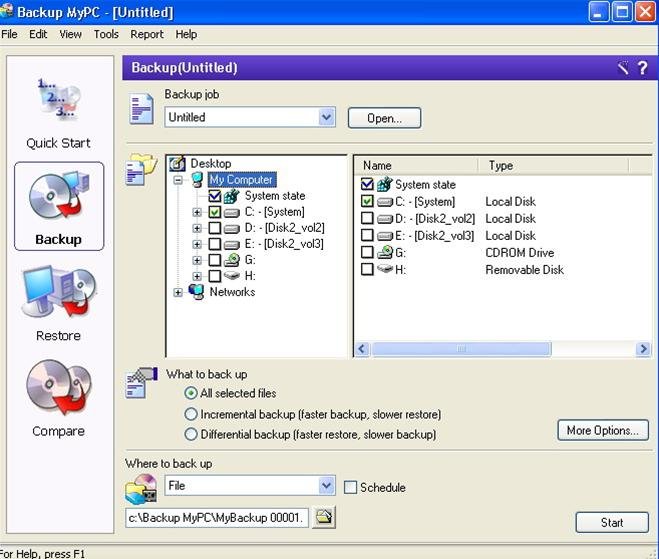The image size is (659, 559).
Task: Click the question mark help icon
Action: coord(642,68)
